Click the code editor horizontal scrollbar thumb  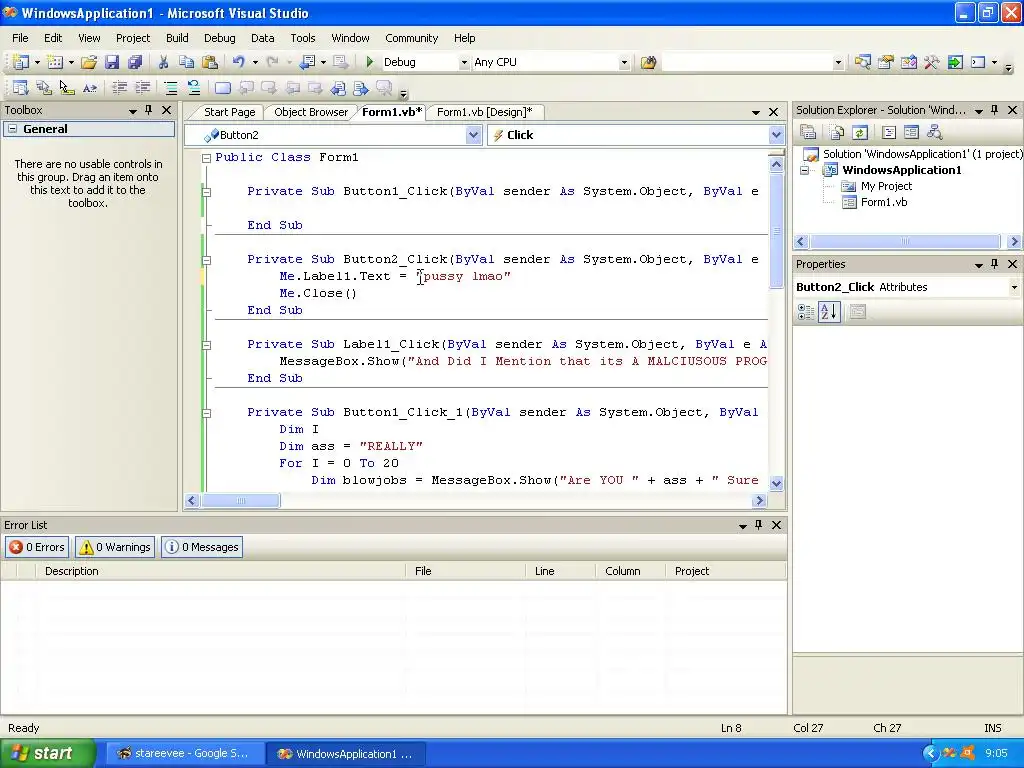pyautogui.click(x=240, y=501)
